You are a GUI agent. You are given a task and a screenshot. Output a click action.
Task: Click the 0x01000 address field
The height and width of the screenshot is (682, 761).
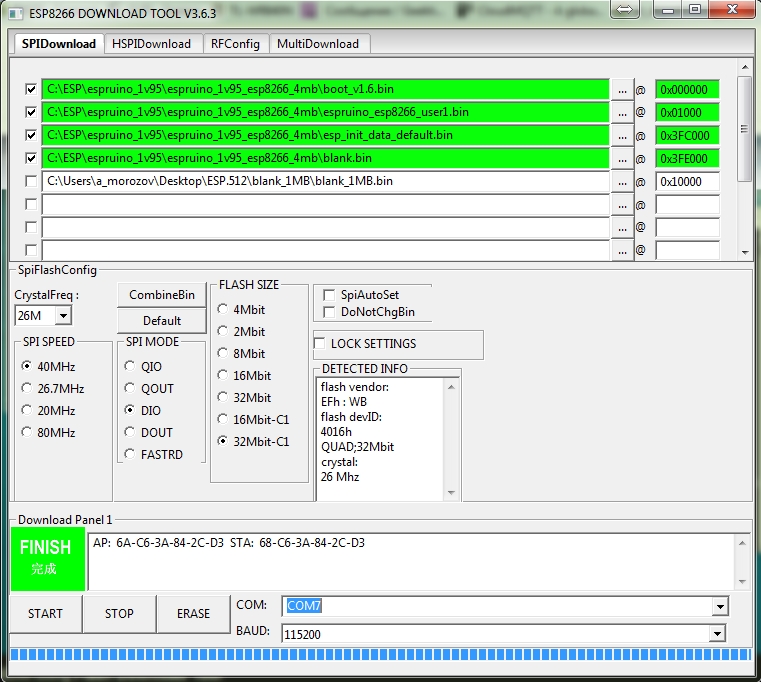click(687, 113)
